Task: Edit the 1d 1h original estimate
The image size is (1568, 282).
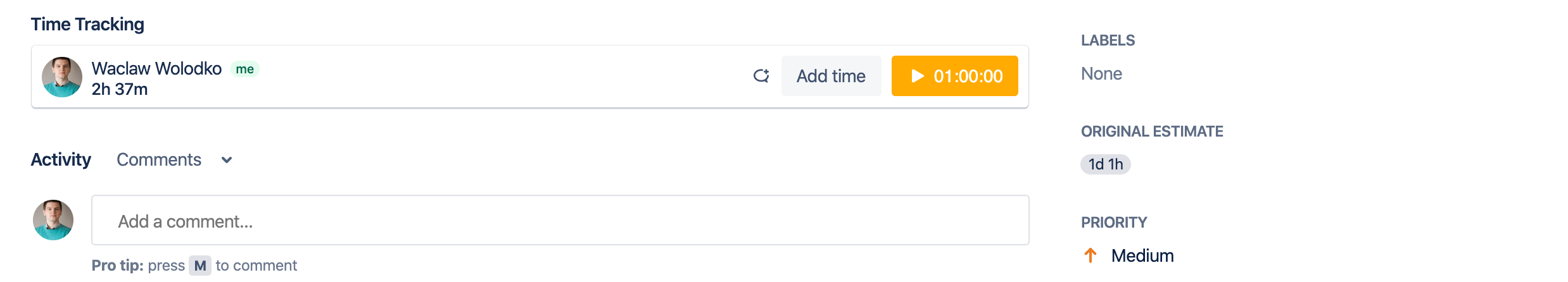Action: click(x=1106, y=164)
